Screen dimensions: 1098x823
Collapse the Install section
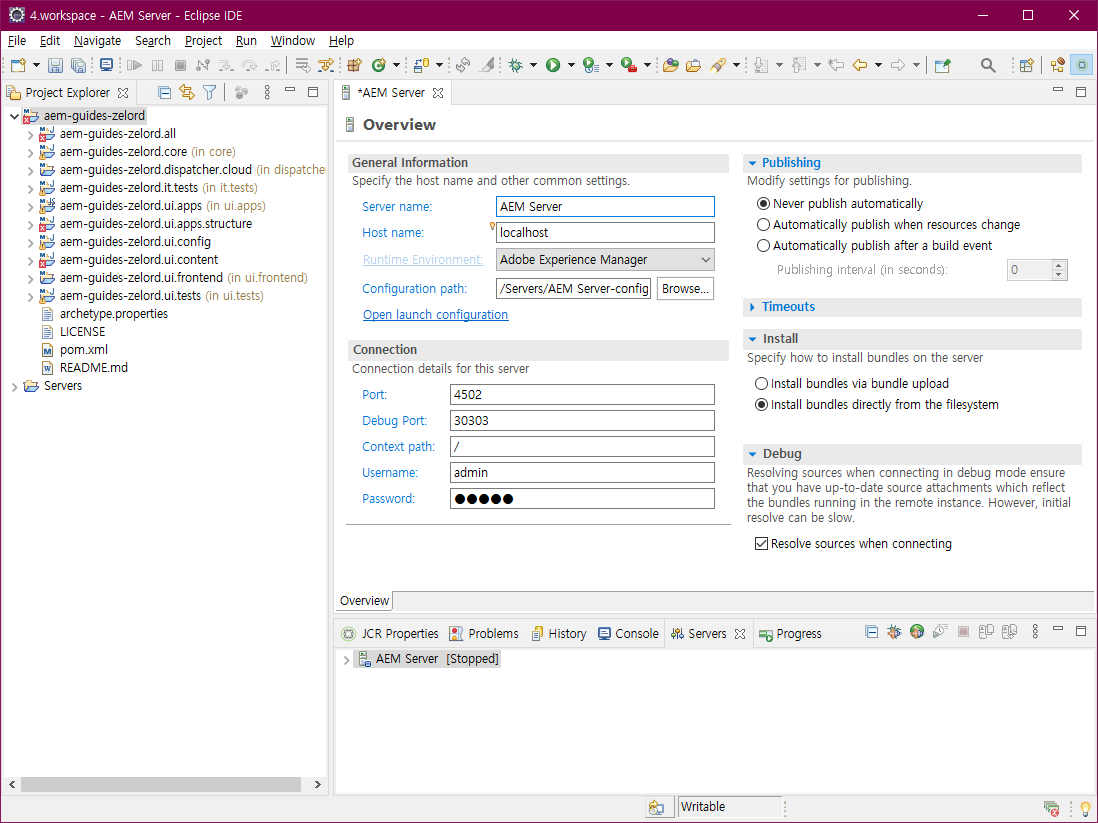coord(752,339)
